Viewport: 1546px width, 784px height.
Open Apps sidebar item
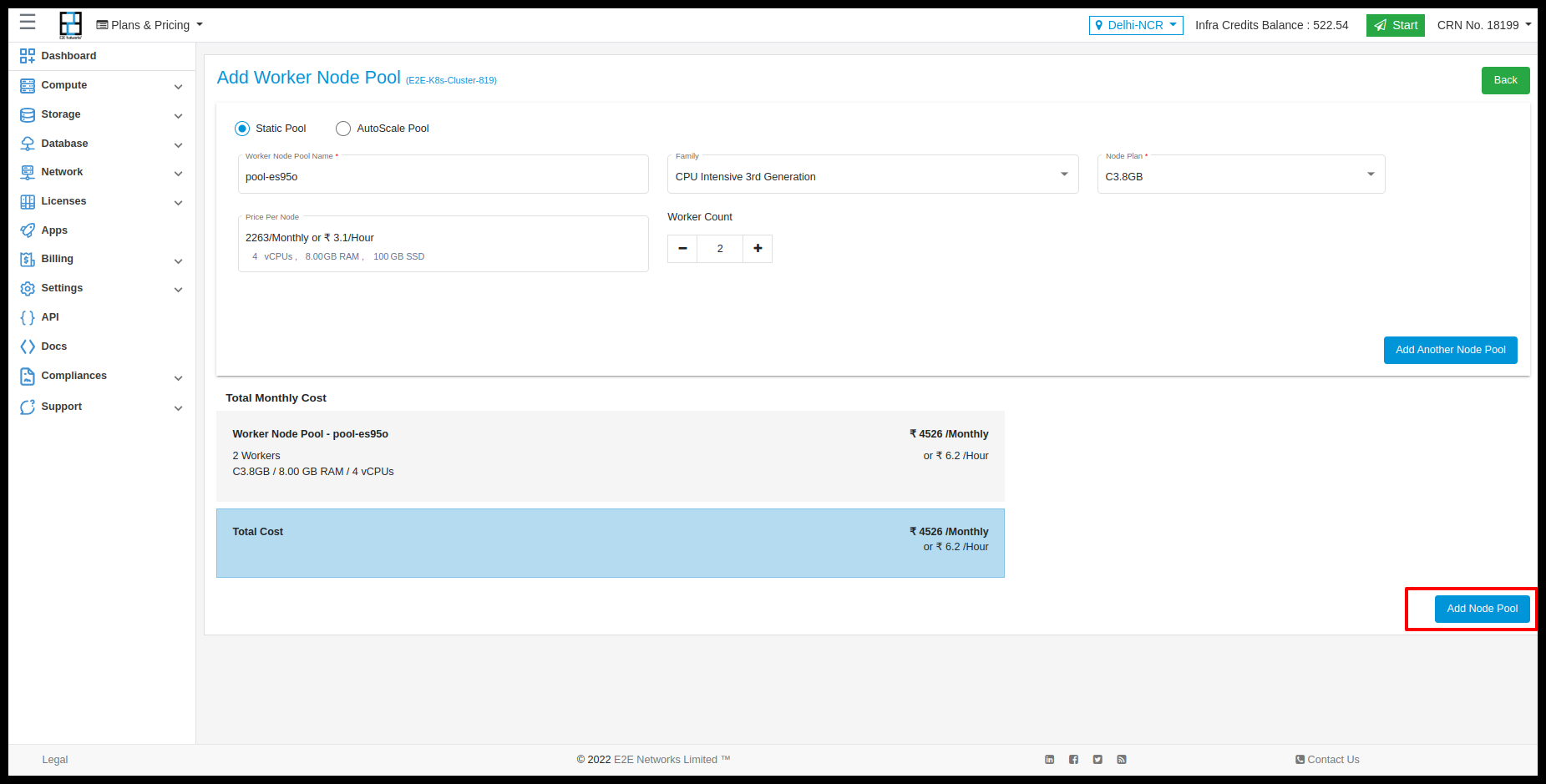coord(54,230)
